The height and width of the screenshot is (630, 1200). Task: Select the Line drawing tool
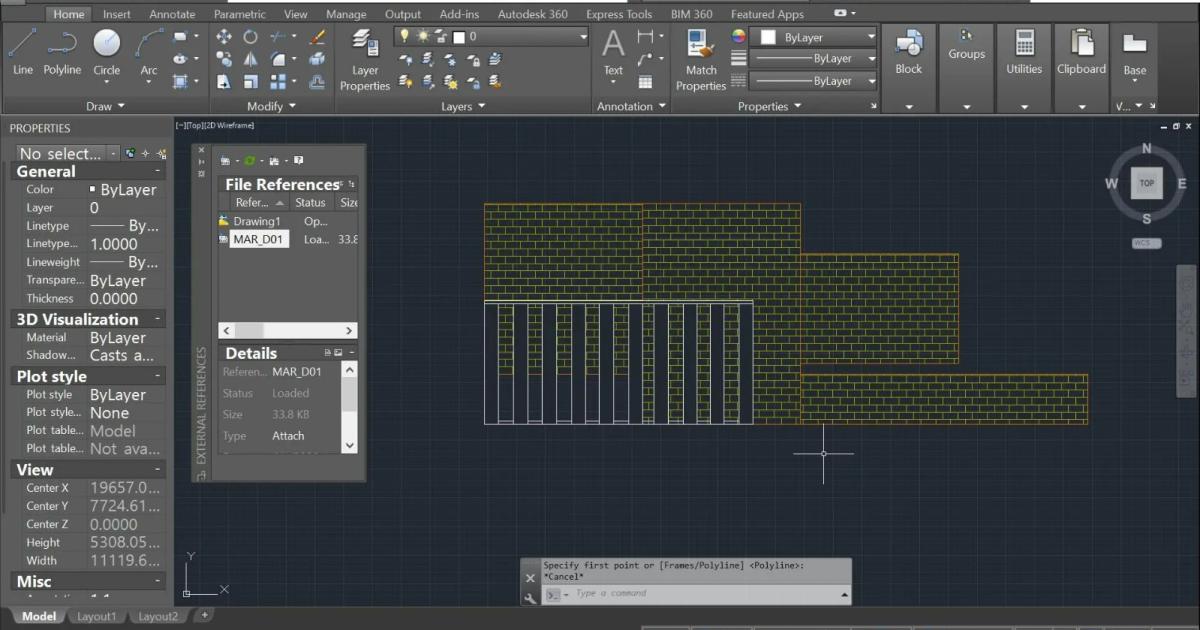22,52
